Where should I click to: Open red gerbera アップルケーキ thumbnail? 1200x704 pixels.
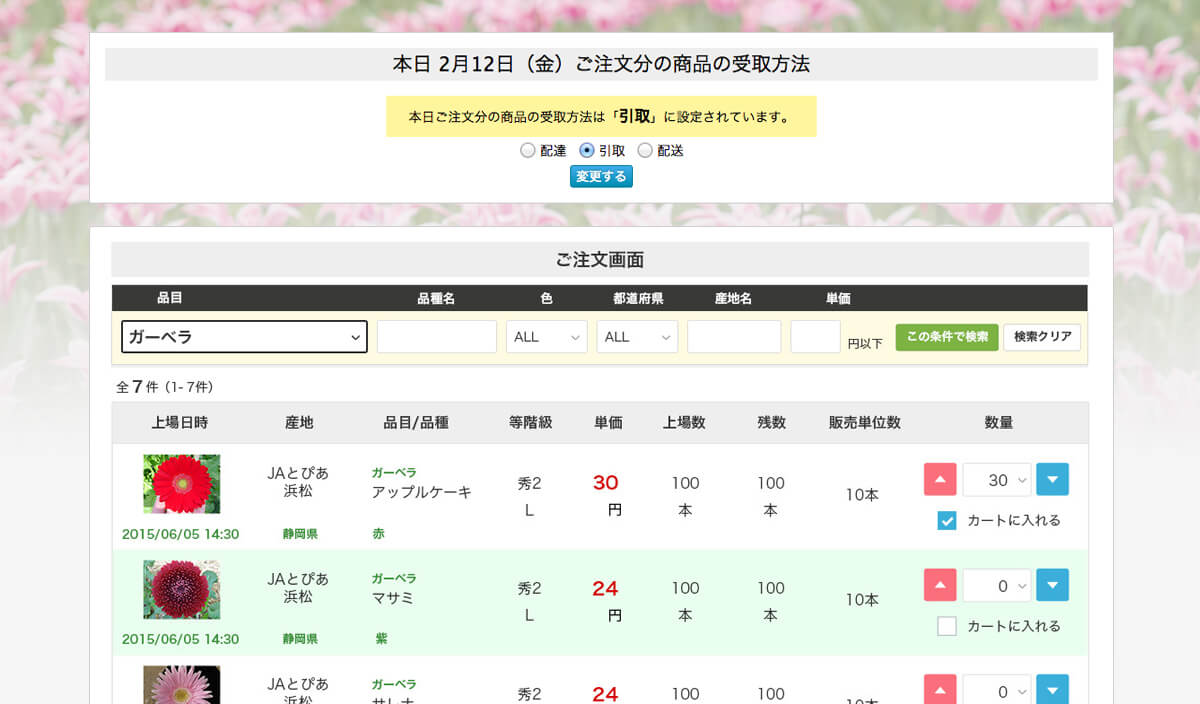[x=181, y=484]
